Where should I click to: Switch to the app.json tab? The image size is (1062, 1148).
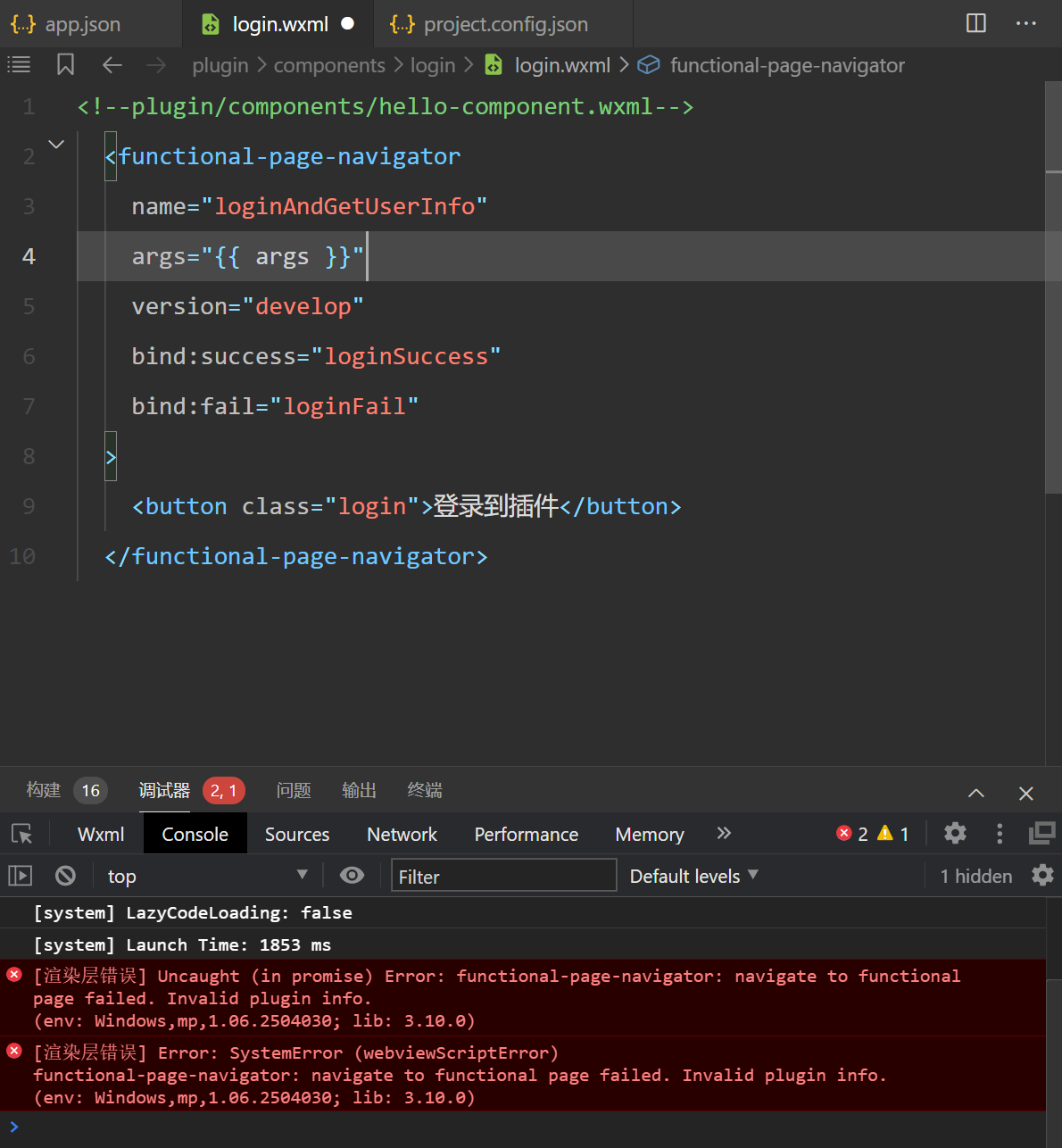(82, 24)
